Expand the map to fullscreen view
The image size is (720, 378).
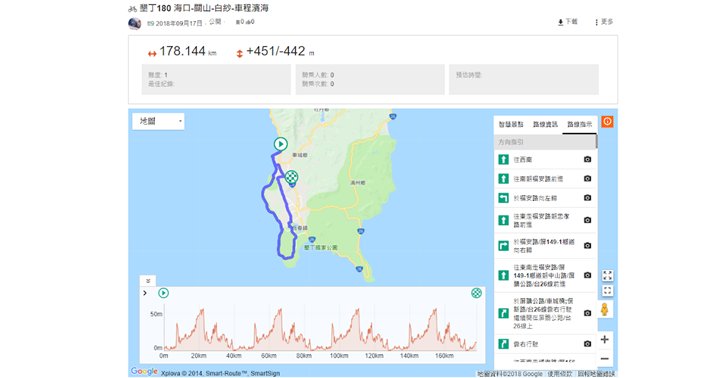607,275
